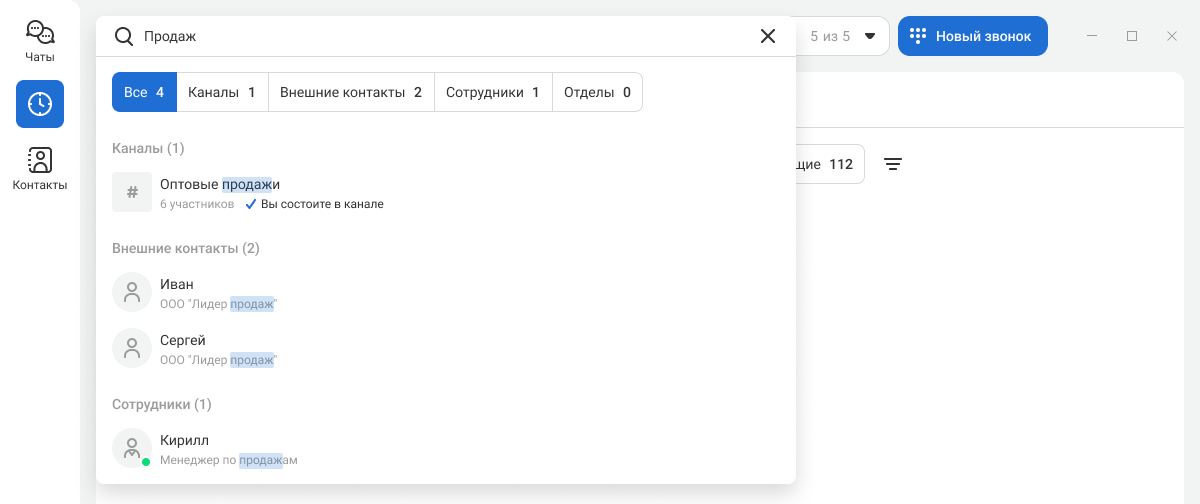Switch to Сотрудники results tab
Viewport: 1200px width, 504px height.
coord(493,92)
